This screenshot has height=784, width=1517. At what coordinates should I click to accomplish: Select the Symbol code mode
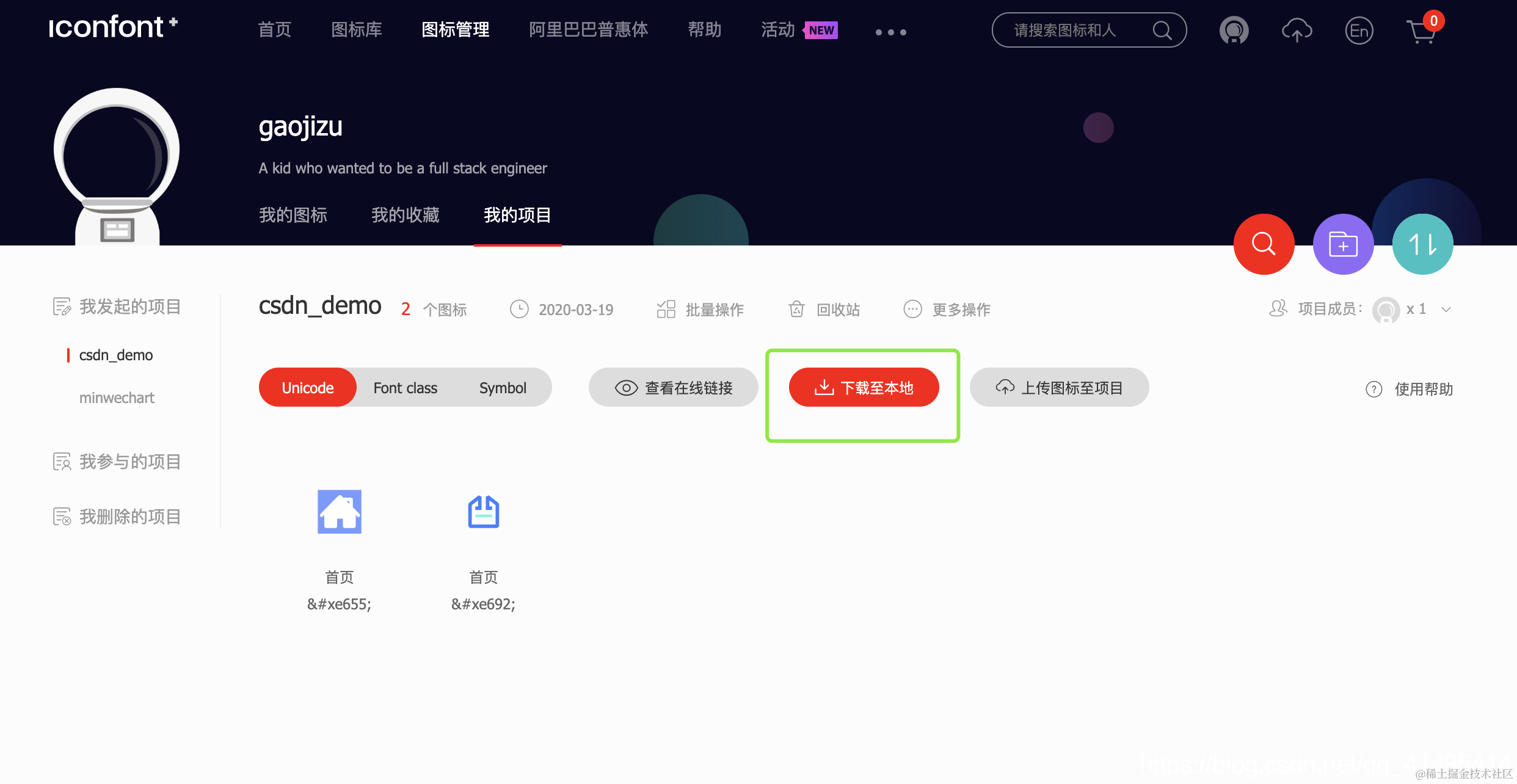point(502,387)
